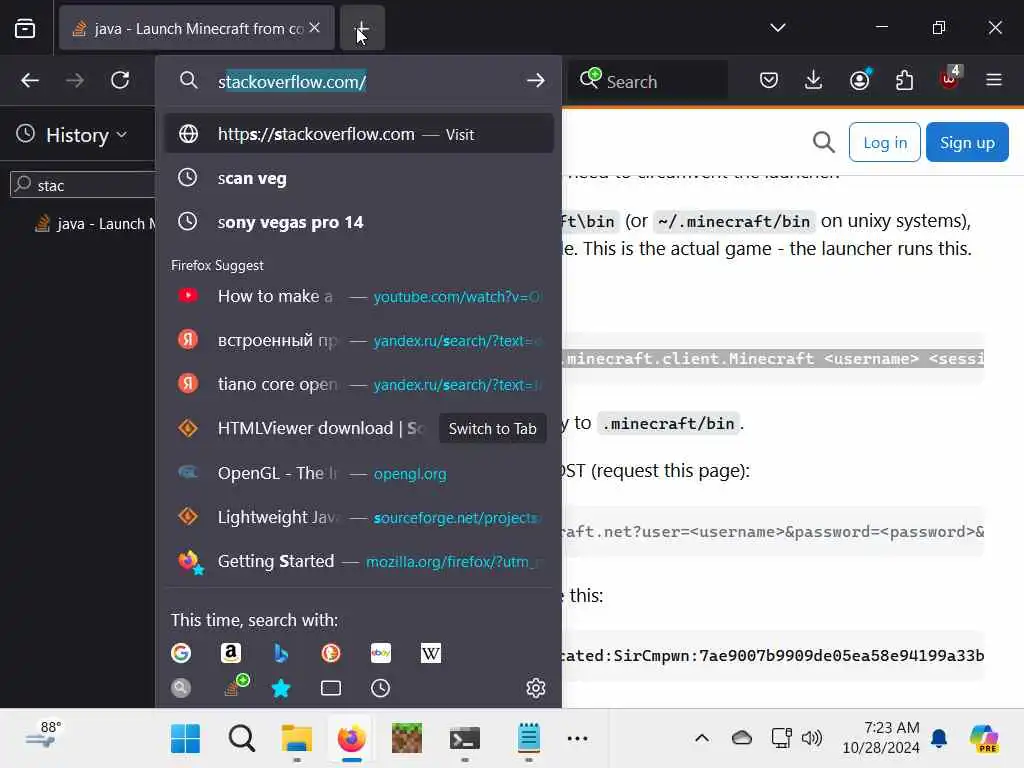The image size is (1024, 768).
Task: Close the java - Launch Minecraft tab
Action: pyautogui.click(x=315, y=27)
